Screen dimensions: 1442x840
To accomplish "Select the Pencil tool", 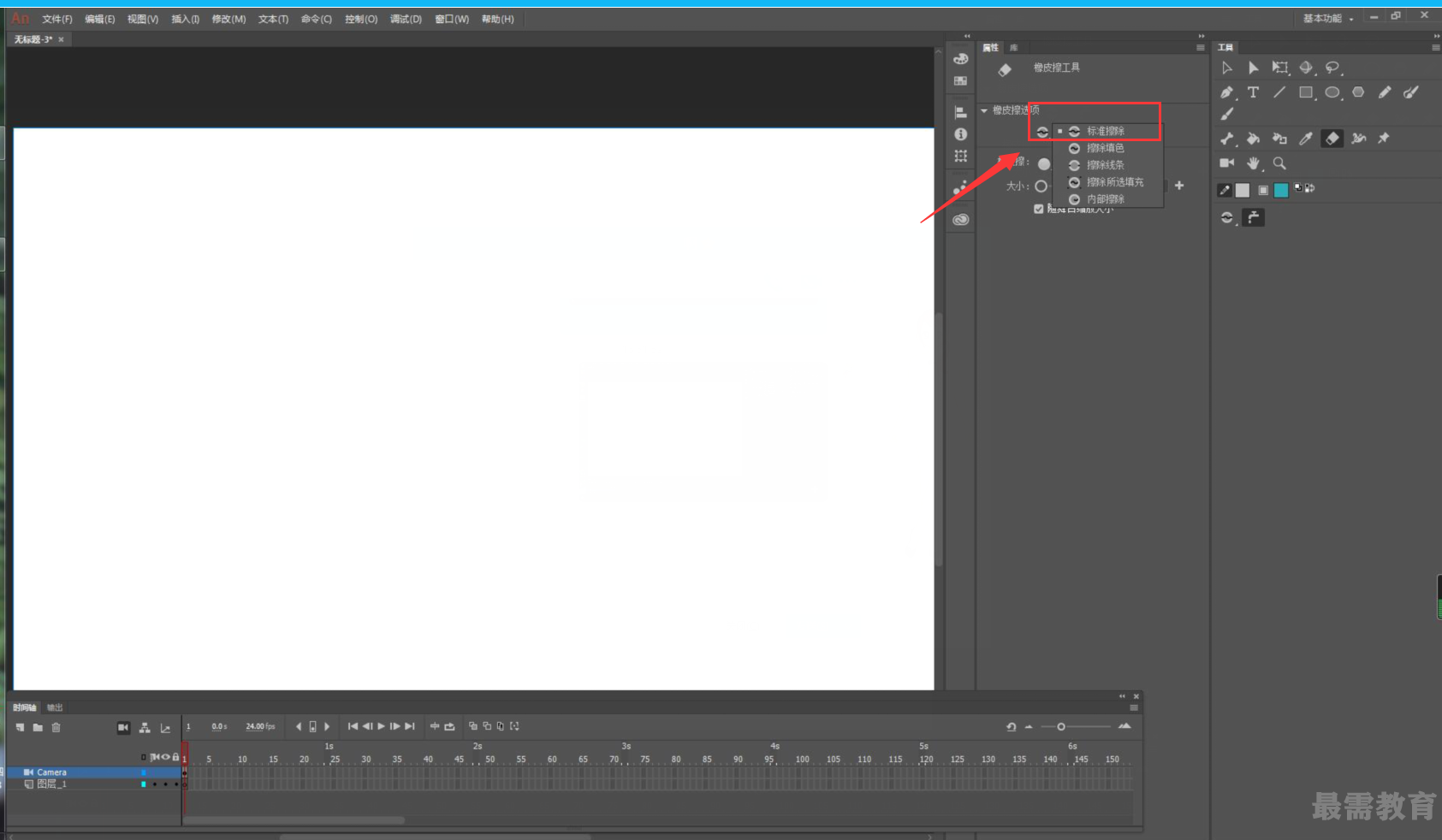I will (1385, 92).
